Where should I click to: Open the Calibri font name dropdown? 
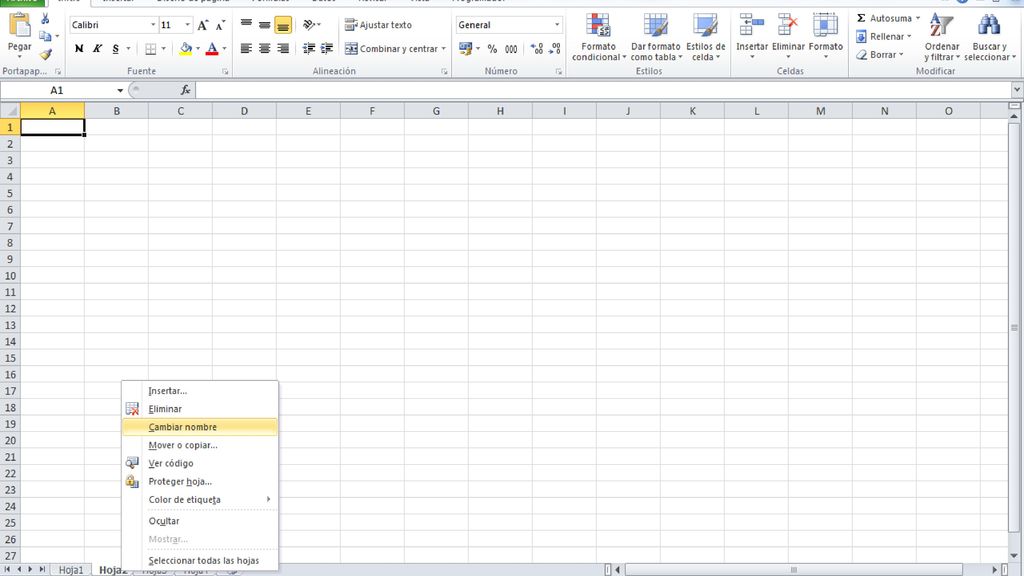click(153, 25)
